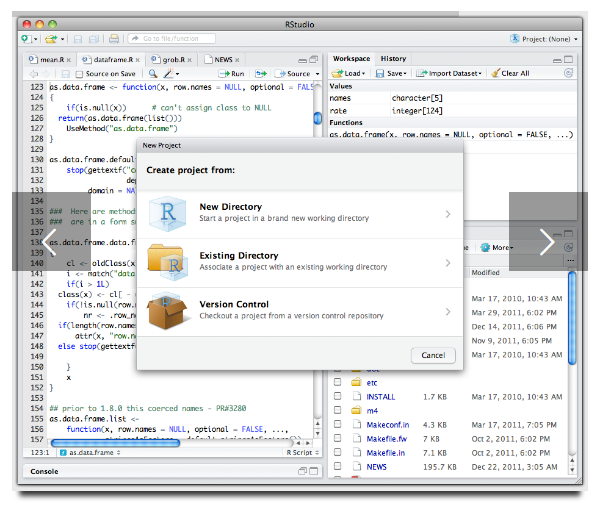This screenshot has height=506, width=600.
Task: Check the box next to Makeconf.in
Action: (338, 424)
